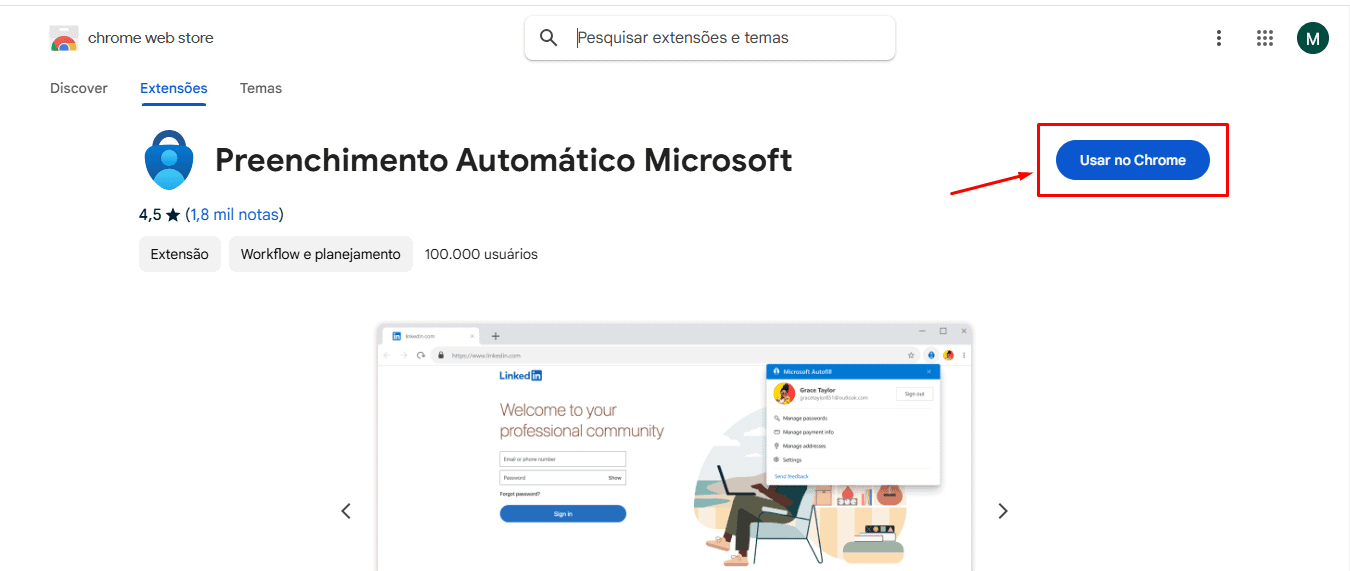Switch to the Discover tab

pyautogui.click(x=79, y=88)
